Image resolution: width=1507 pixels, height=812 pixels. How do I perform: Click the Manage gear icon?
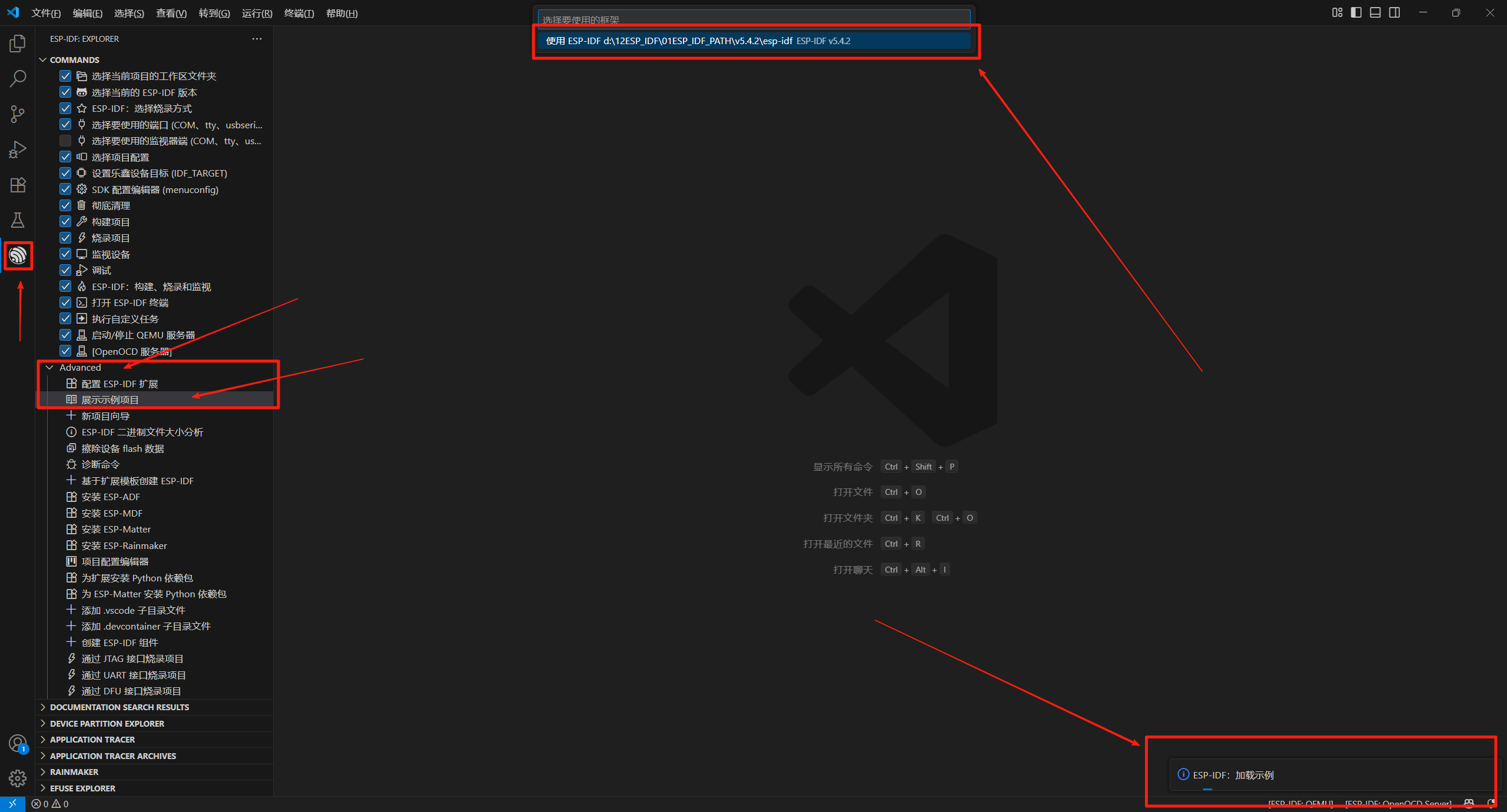(18, 778)
